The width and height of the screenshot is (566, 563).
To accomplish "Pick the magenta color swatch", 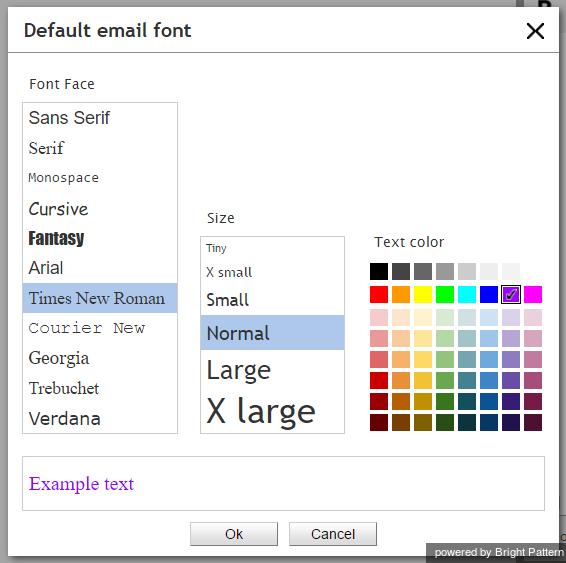I will coord(533,294).
